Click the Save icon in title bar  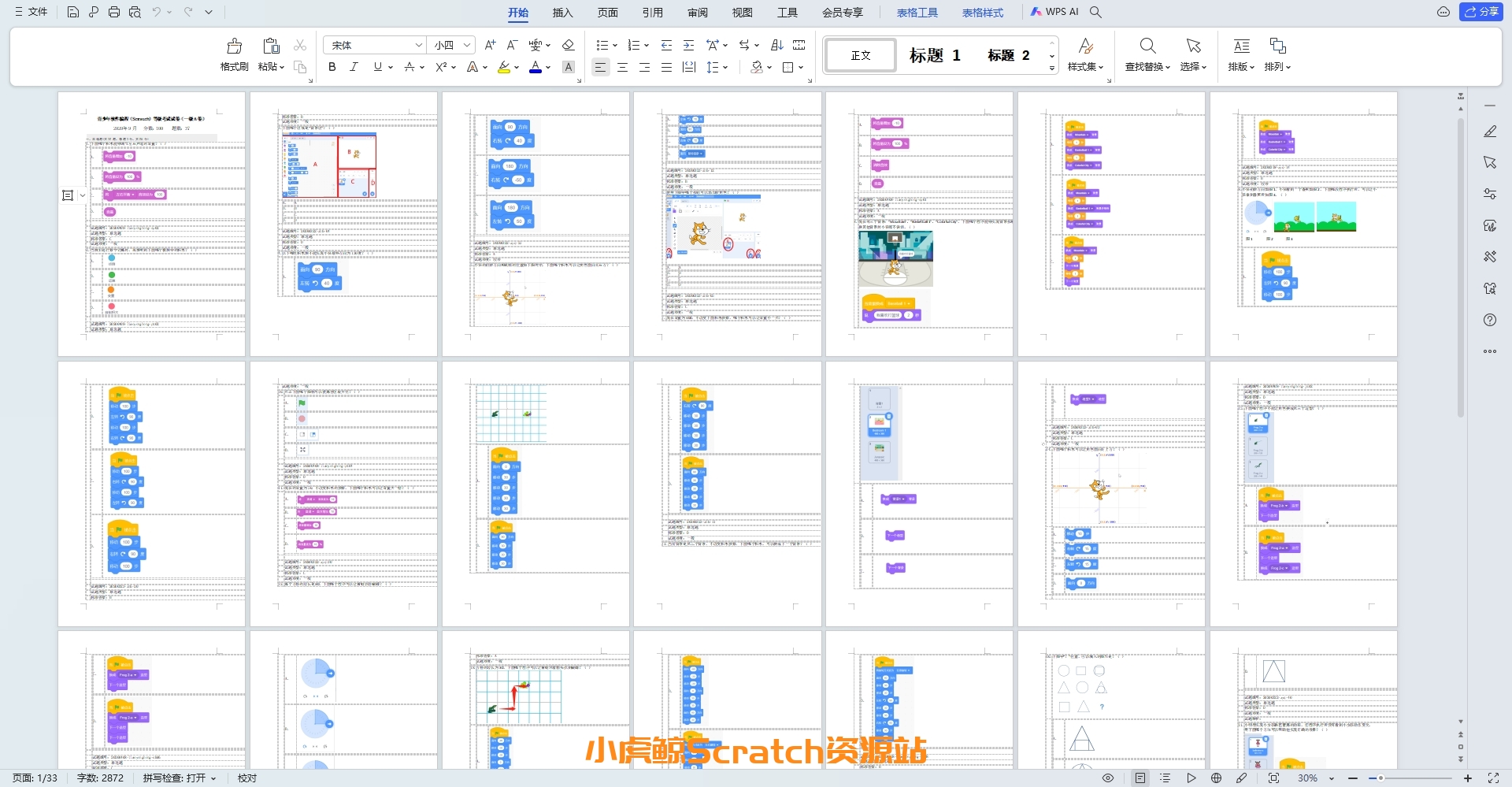point(72,12)
